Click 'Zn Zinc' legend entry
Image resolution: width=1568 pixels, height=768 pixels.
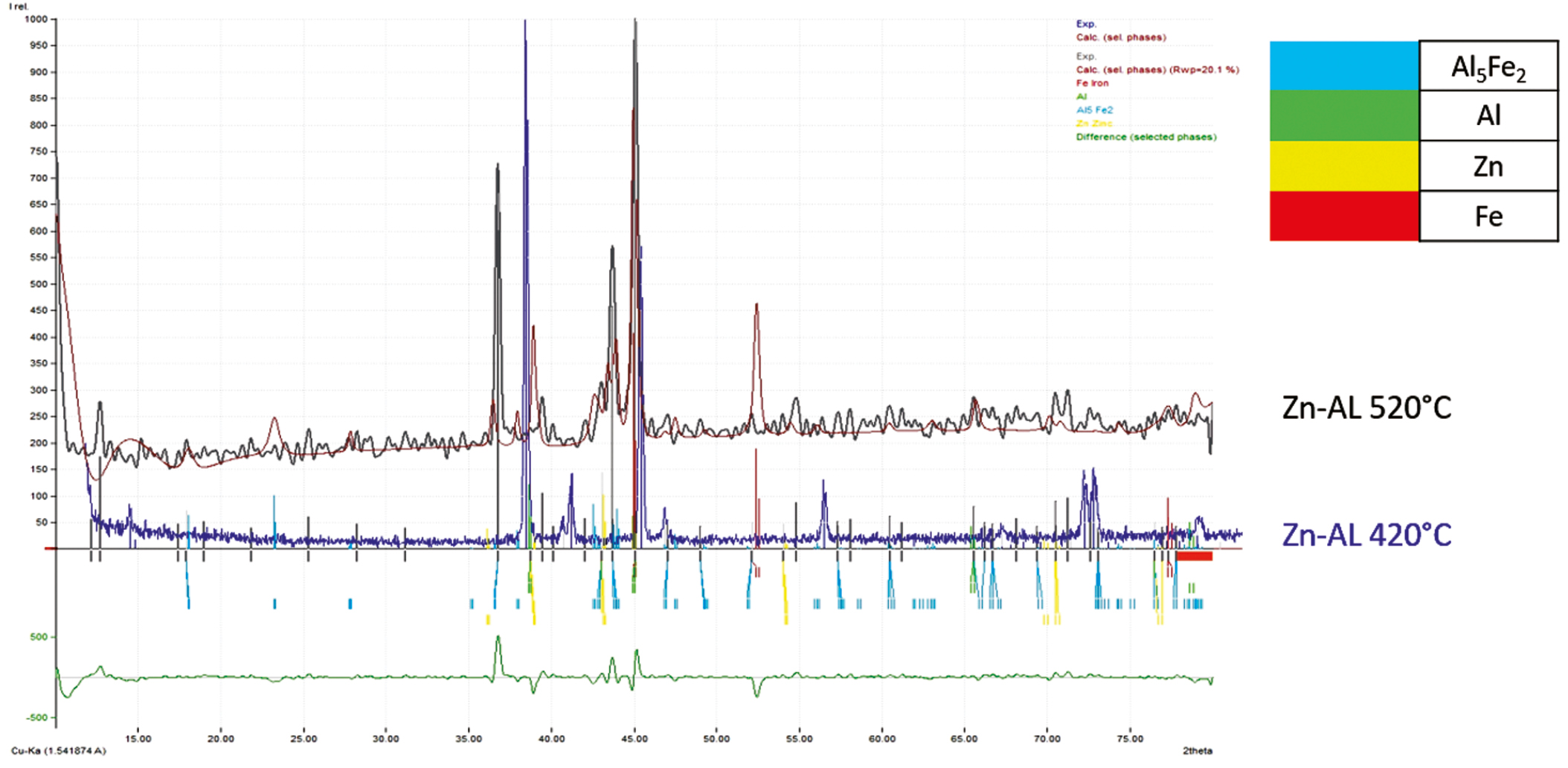point(1094,124)
